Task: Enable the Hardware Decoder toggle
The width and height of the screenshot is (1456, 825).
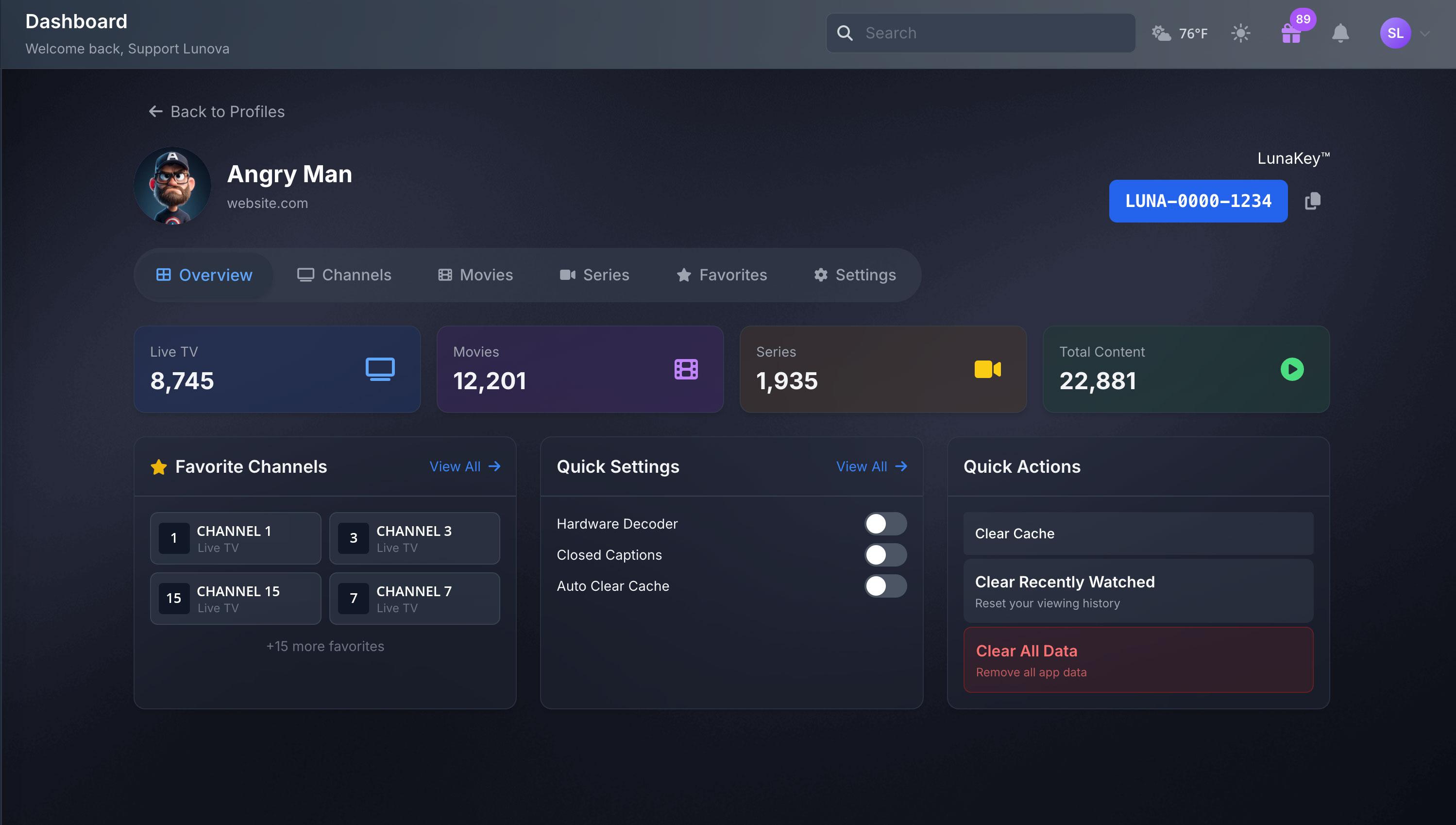Action: point(886,524)
